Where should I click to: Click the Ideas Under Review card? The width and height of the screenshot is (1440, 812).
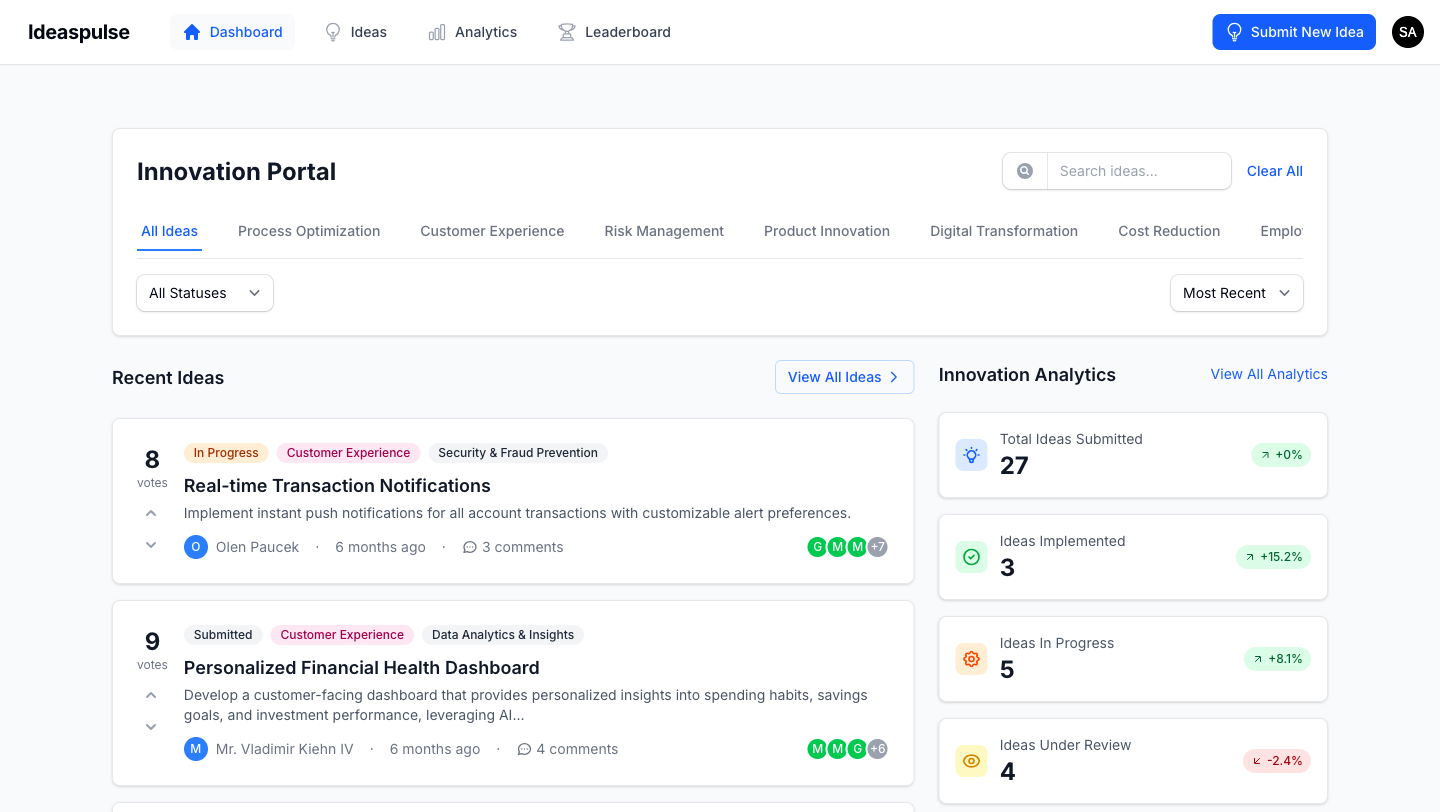tap(1133, 761)
